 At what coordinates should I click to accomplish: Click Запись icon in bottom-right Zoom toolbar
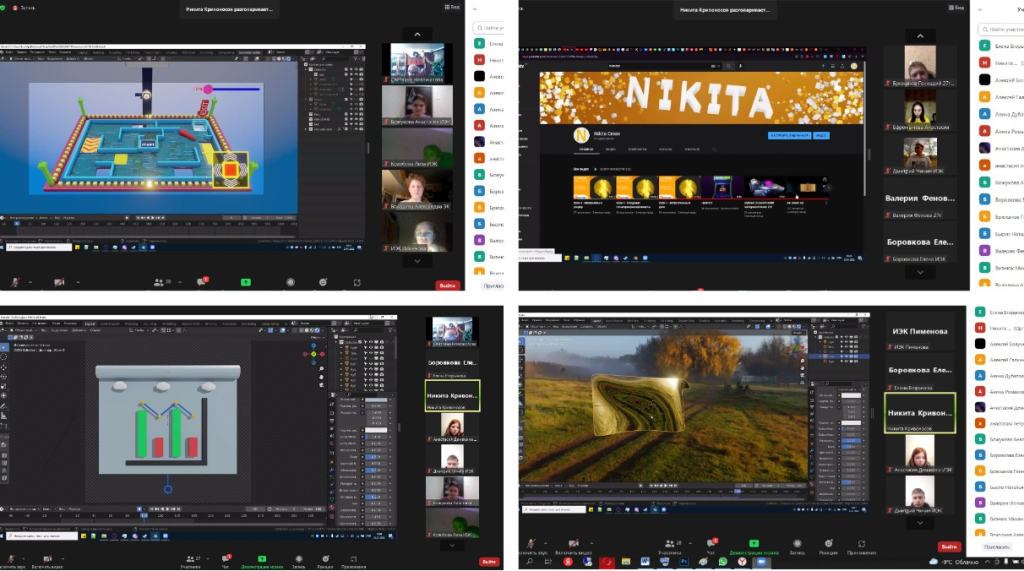click(797, 544)
